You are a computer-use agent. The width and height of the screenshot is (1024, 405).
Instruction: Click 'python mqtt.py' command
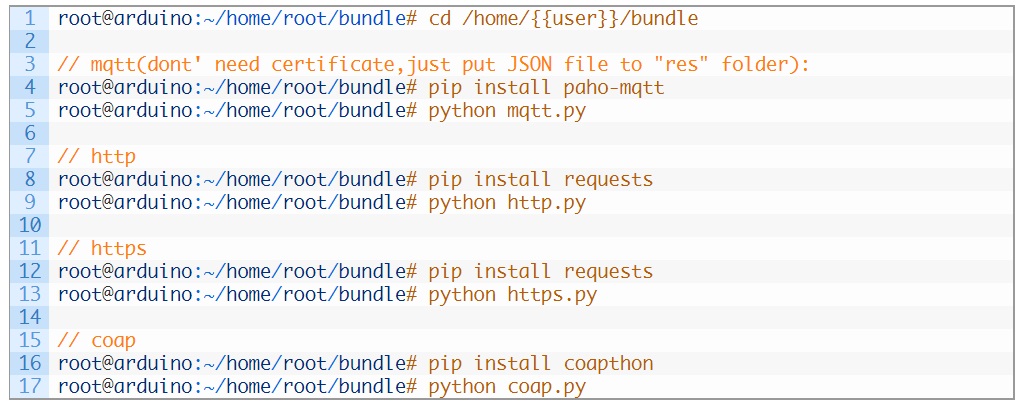point(507,111)
